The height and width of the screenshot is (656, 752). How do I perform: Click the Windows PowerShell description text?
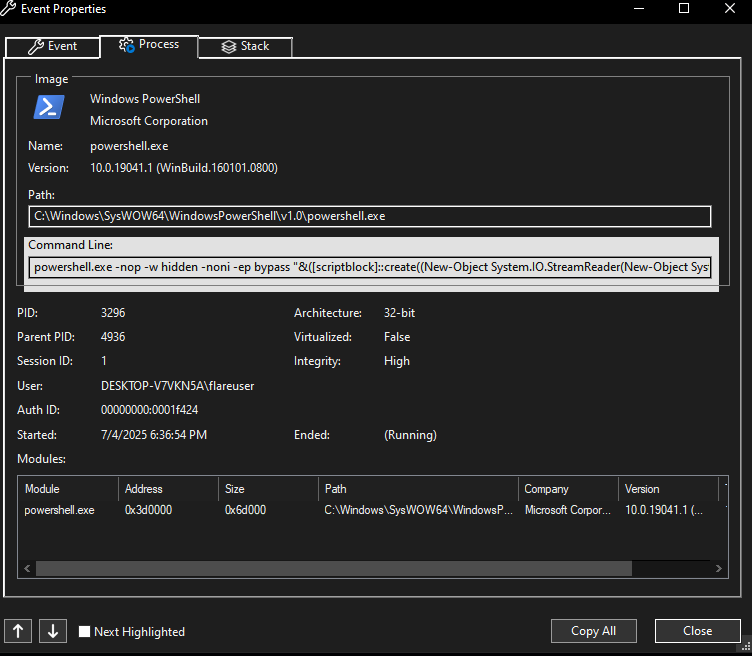point(145,99)
